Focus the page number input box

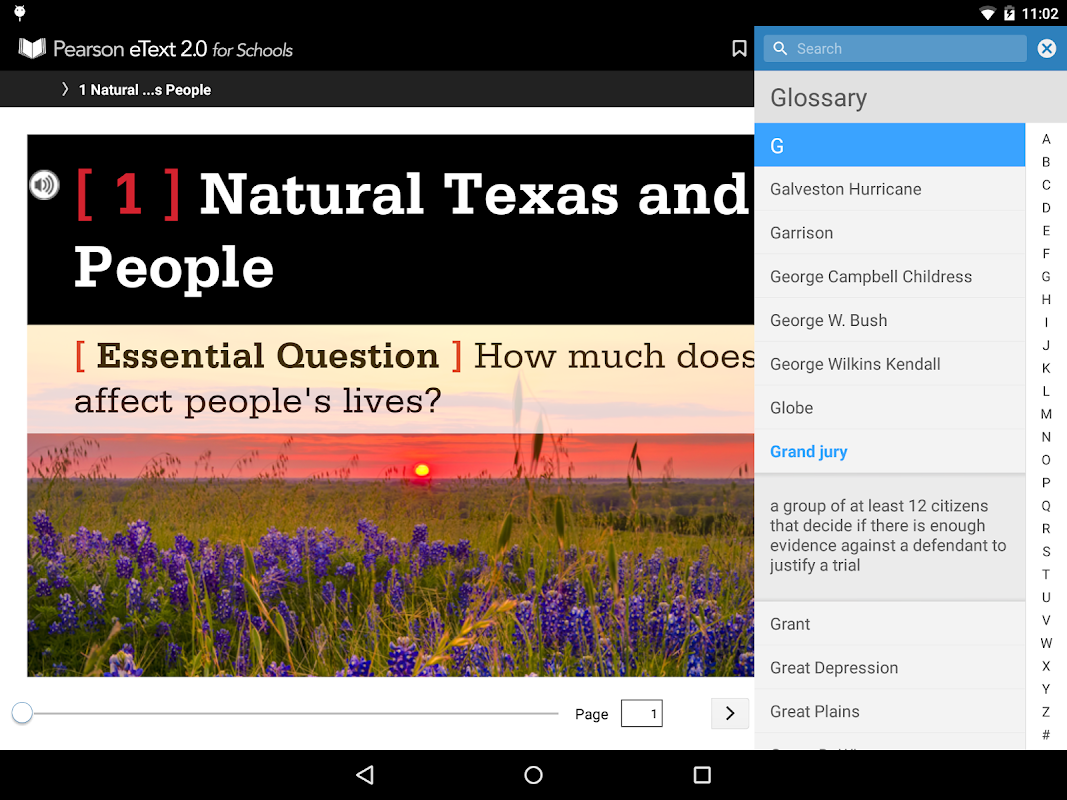[x=641, y=714]
